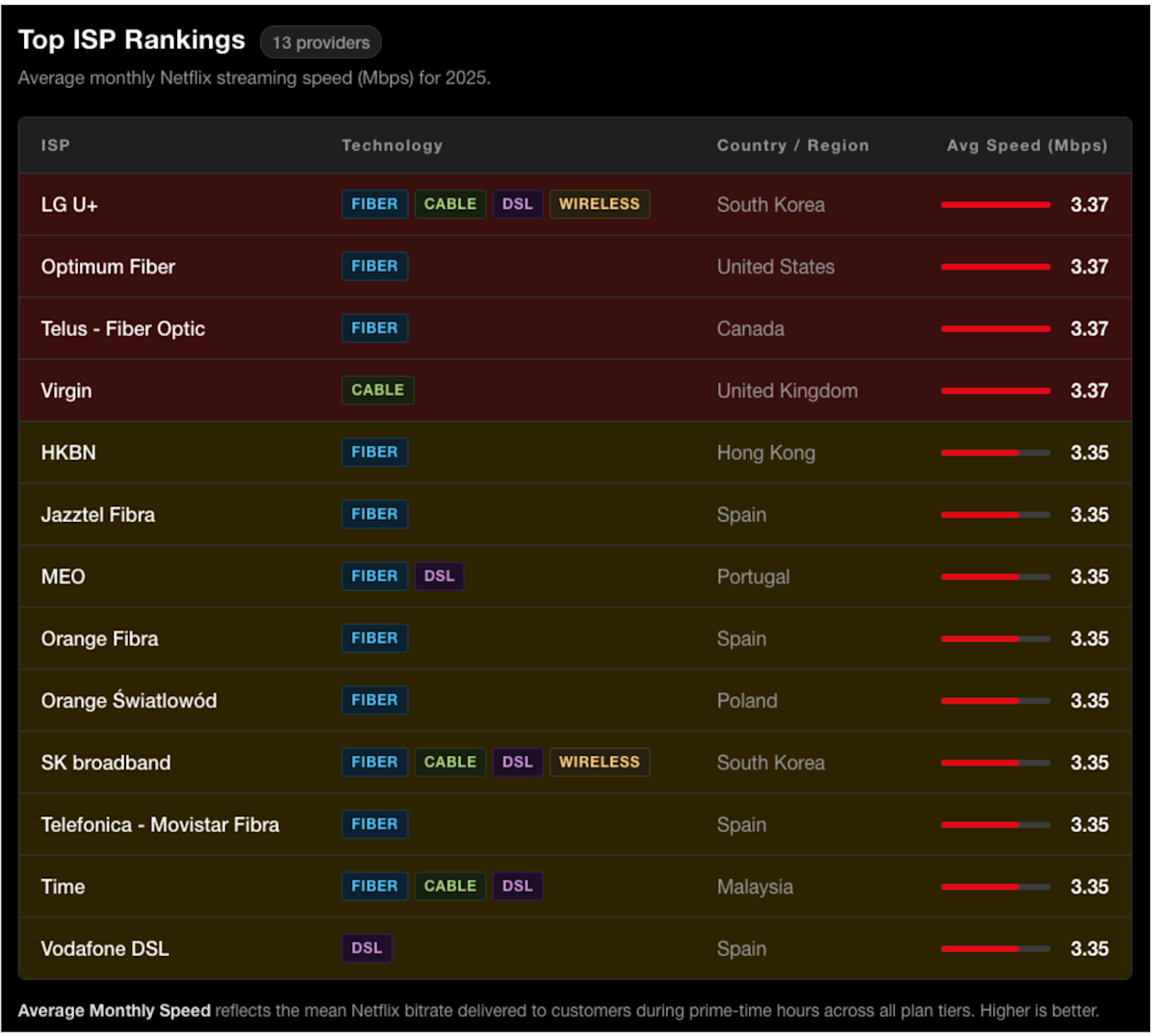Screen dimensions: 1155x1036
Task: Select the CABLE tag in Virgin row
Action: click(x=377, y=390)
